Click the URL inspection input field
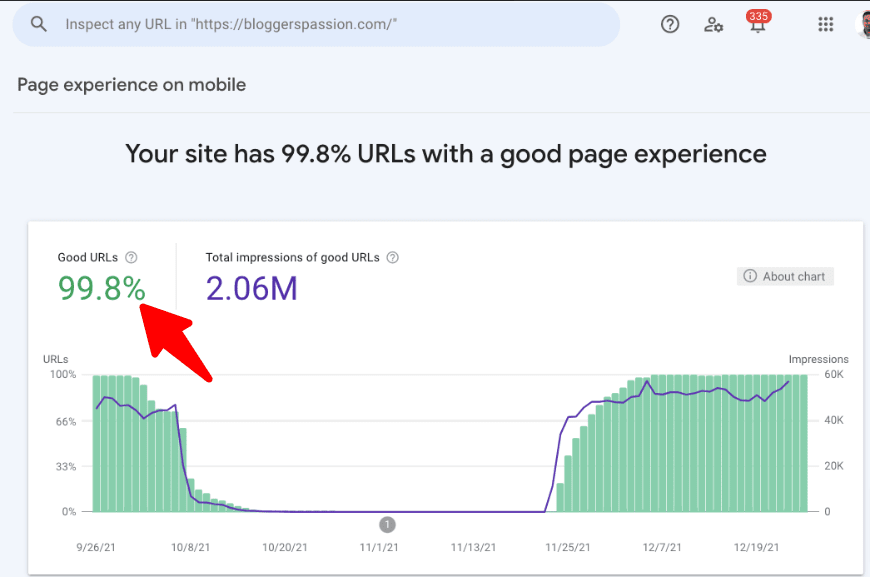This screenshot has width=870, height=577. click(300, 23)
